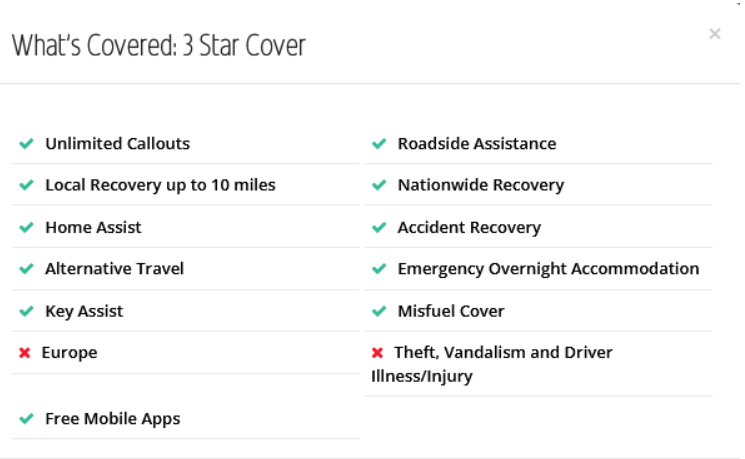The image size is (745, 459).
Task: Close the What's Covered dialog
Action: pos(714,34)
